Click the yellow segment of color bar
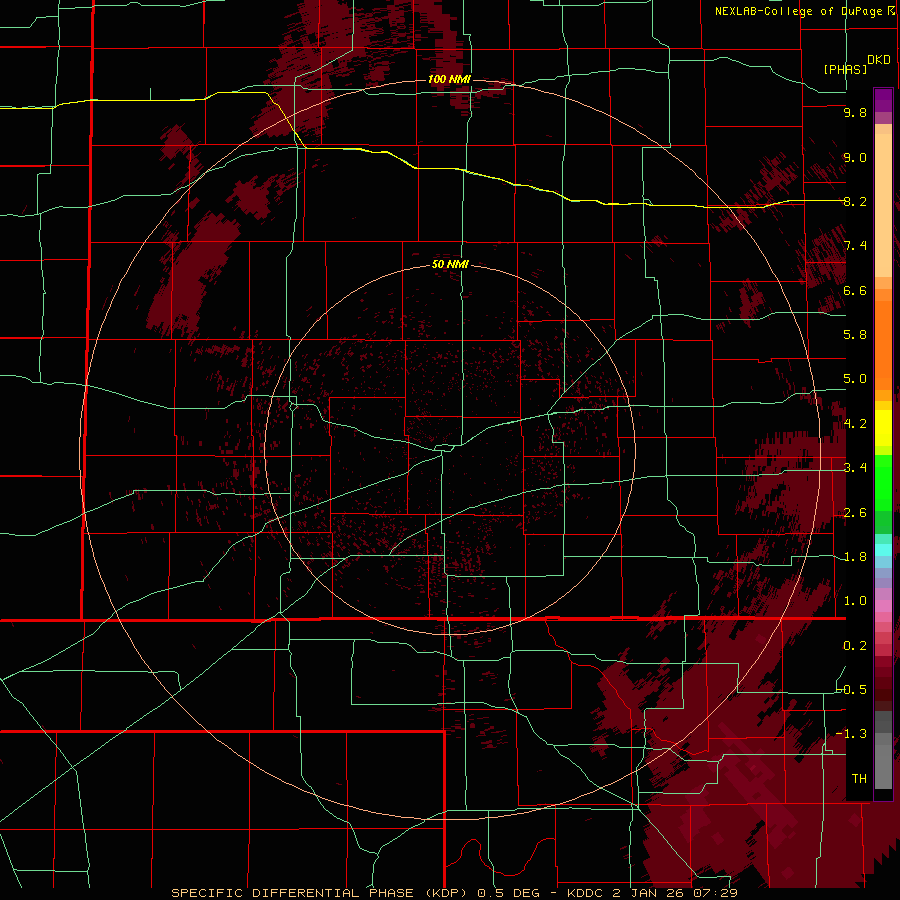 883,428
